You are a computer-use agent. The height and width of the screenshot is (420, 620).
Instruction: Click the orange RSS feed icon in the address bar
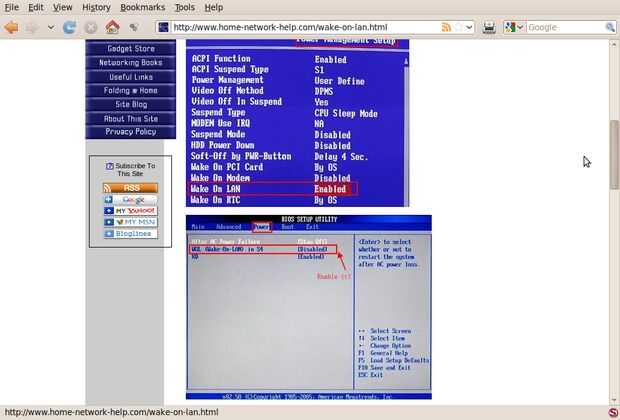446,27
